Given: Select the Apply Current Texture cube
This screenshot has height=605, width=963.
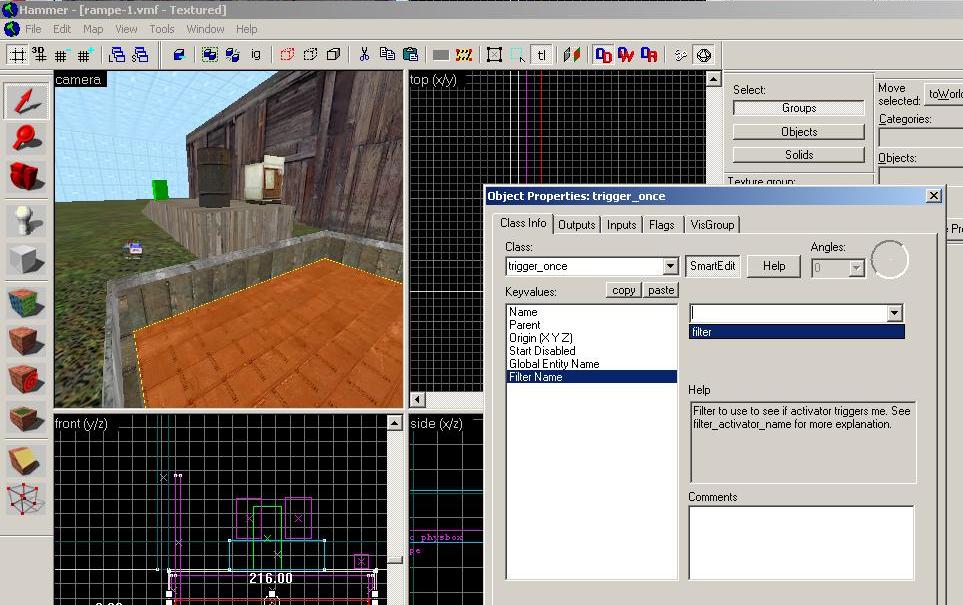Looking at the screenshot, I should click(26, 342).
